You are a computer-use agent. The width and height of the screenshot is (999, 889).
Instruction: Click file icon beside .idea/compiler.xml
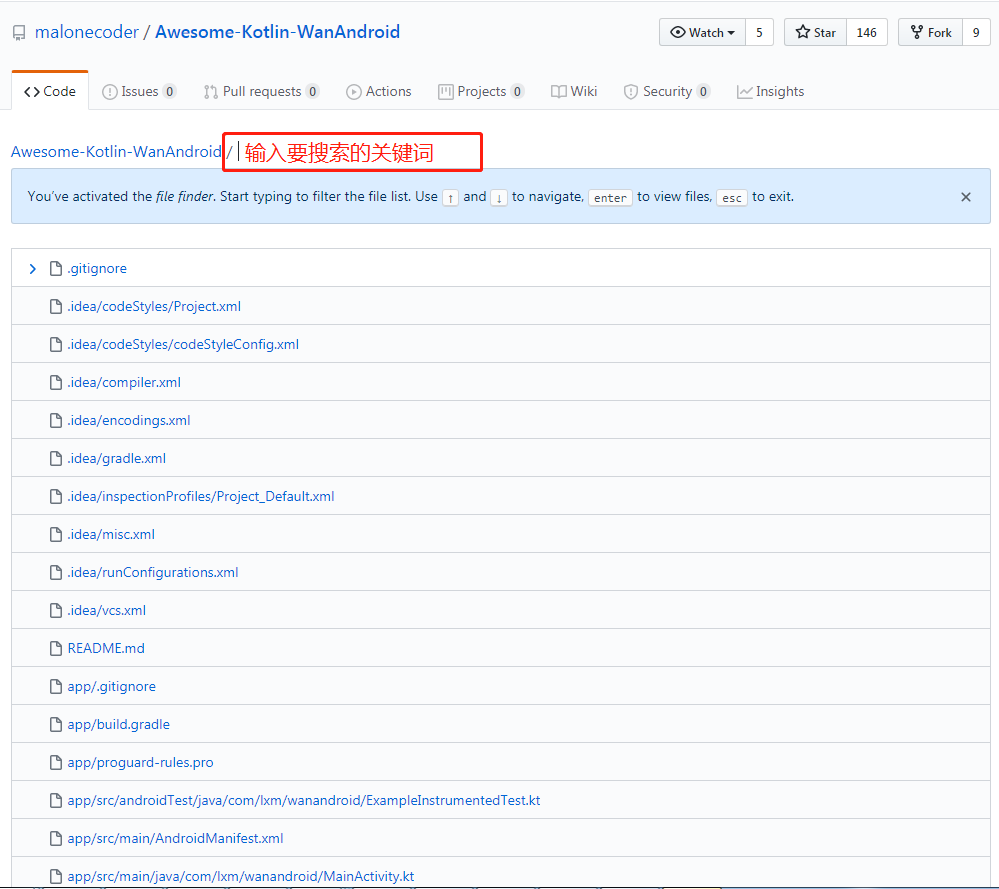click(56, 382)
